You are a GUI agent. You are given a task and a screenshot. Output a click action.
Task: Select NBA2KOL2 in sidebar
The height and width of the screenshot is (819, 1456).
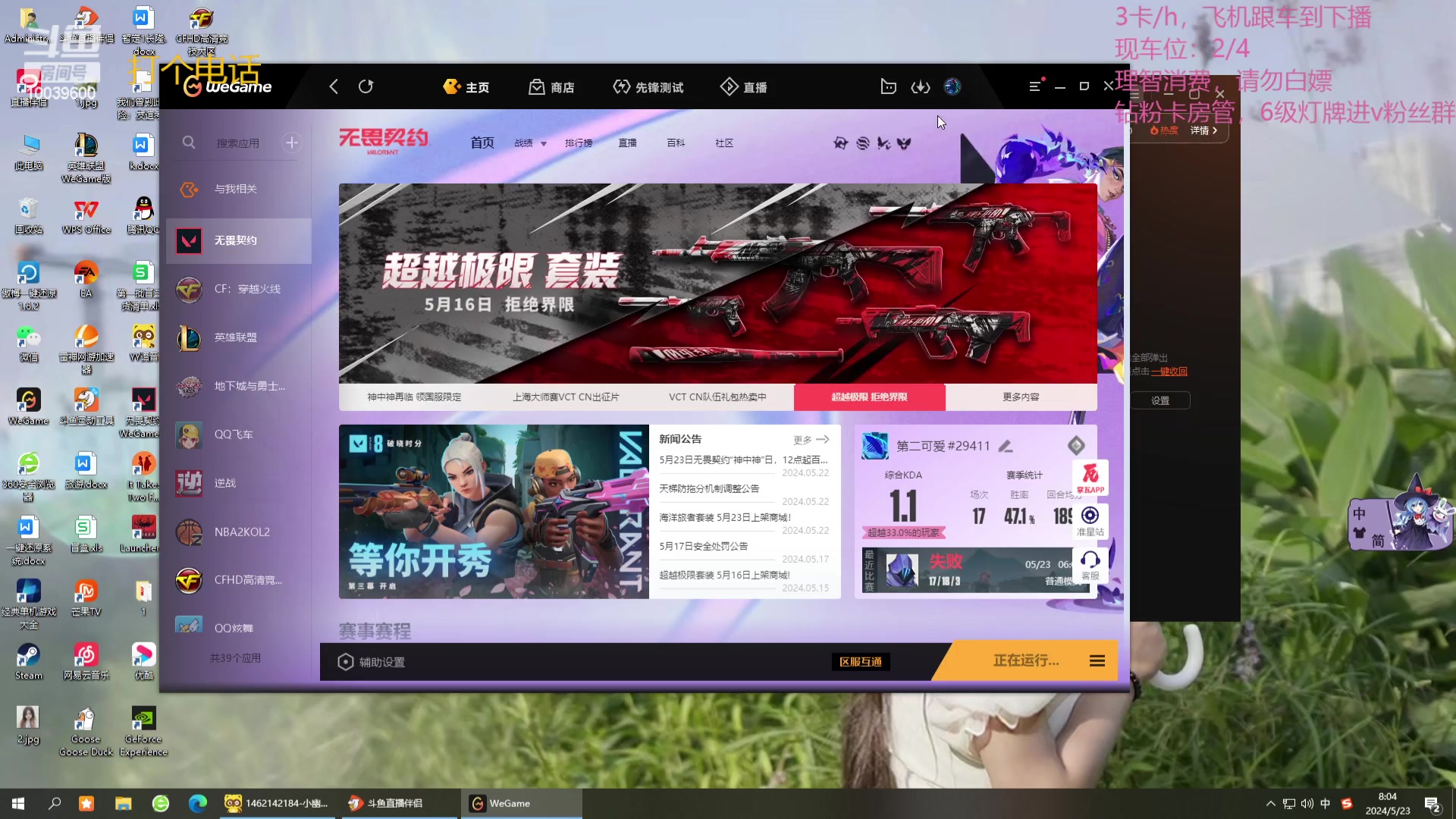tap(239, 532)
